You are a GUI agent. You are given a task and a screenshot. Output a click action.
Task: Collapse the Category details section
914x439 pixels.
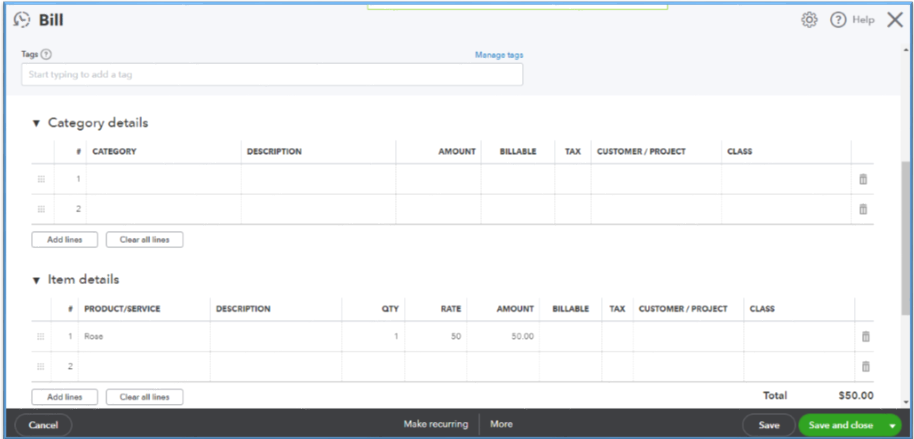click(x=36, y=124)
